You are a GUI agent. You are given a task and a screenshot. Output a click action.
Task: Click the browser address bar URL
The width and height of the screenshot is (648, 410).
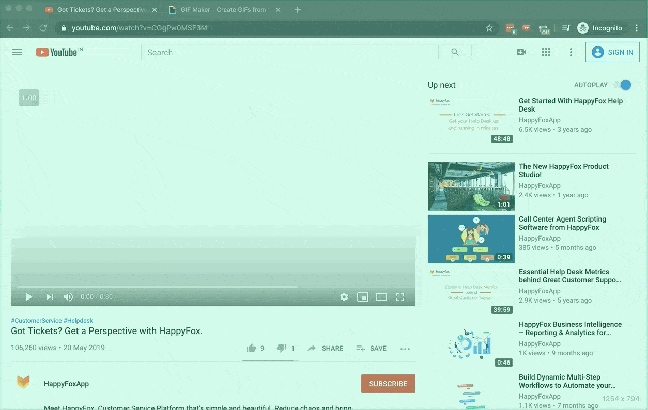[139, 28]
